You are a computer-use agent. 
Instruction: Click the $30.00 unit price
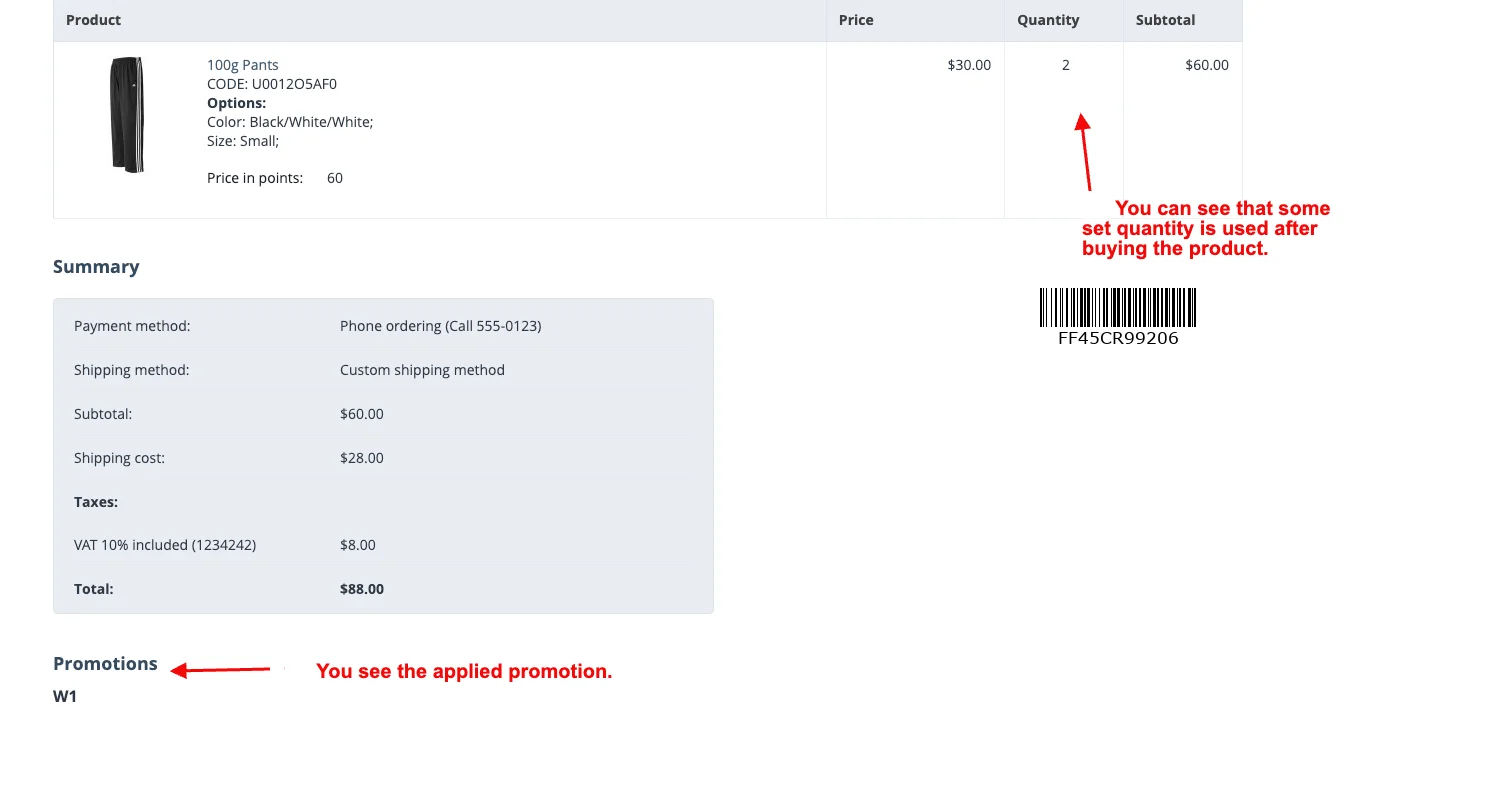pyautogui.click(x=969, y=65)
